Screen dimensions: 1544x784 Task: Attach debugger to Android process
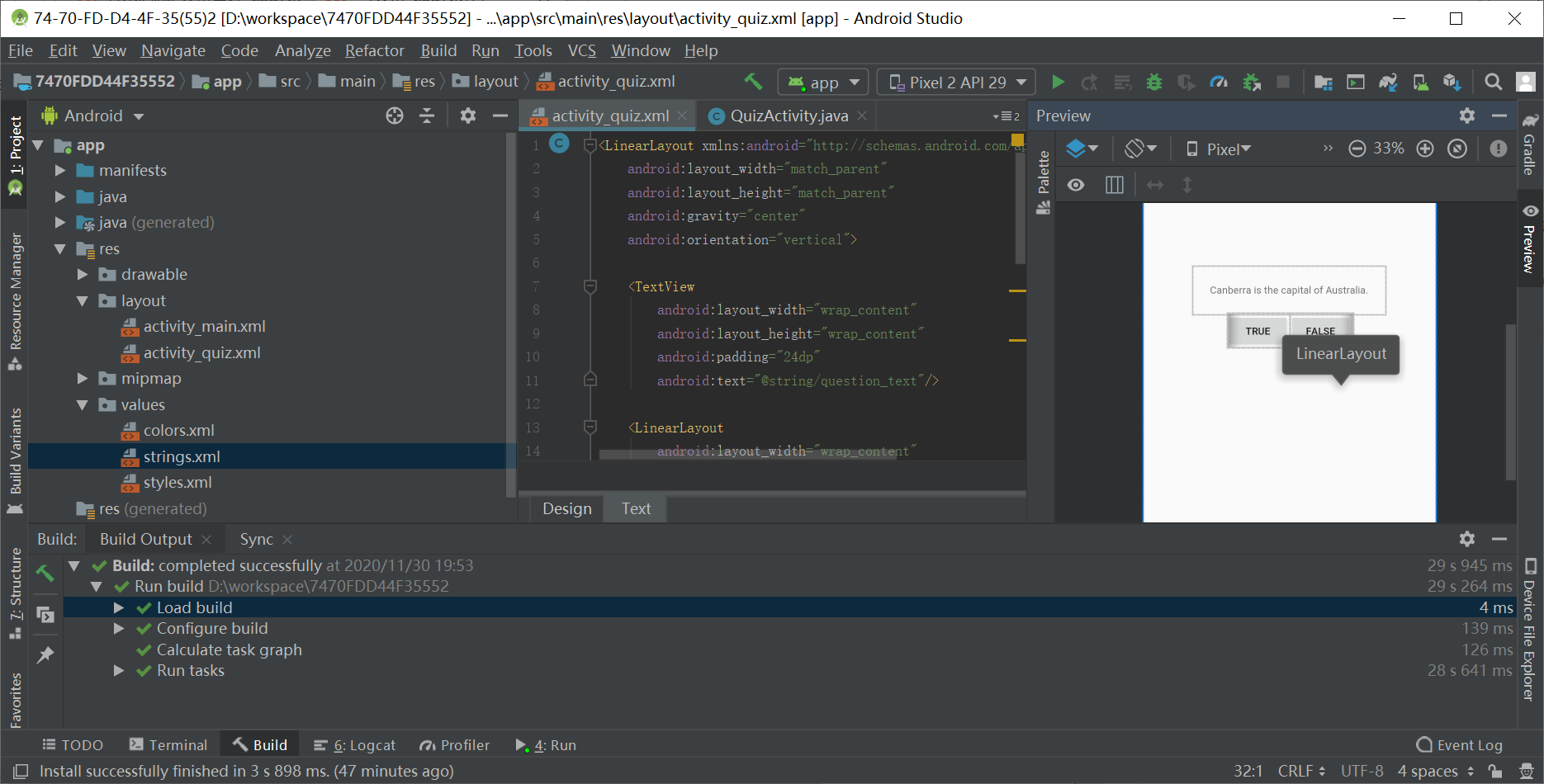(x=1252, y=82)
